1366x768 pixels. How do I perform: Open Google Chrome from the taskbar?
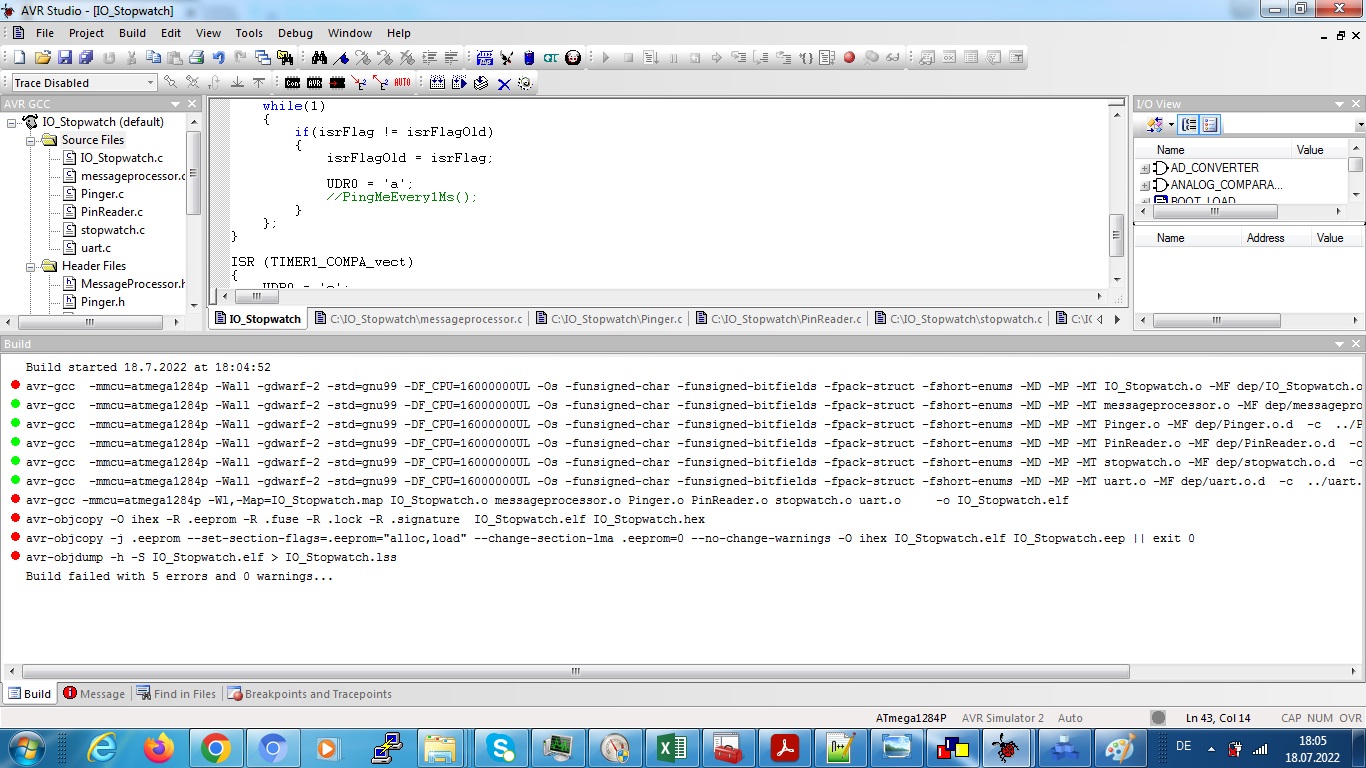215,747
